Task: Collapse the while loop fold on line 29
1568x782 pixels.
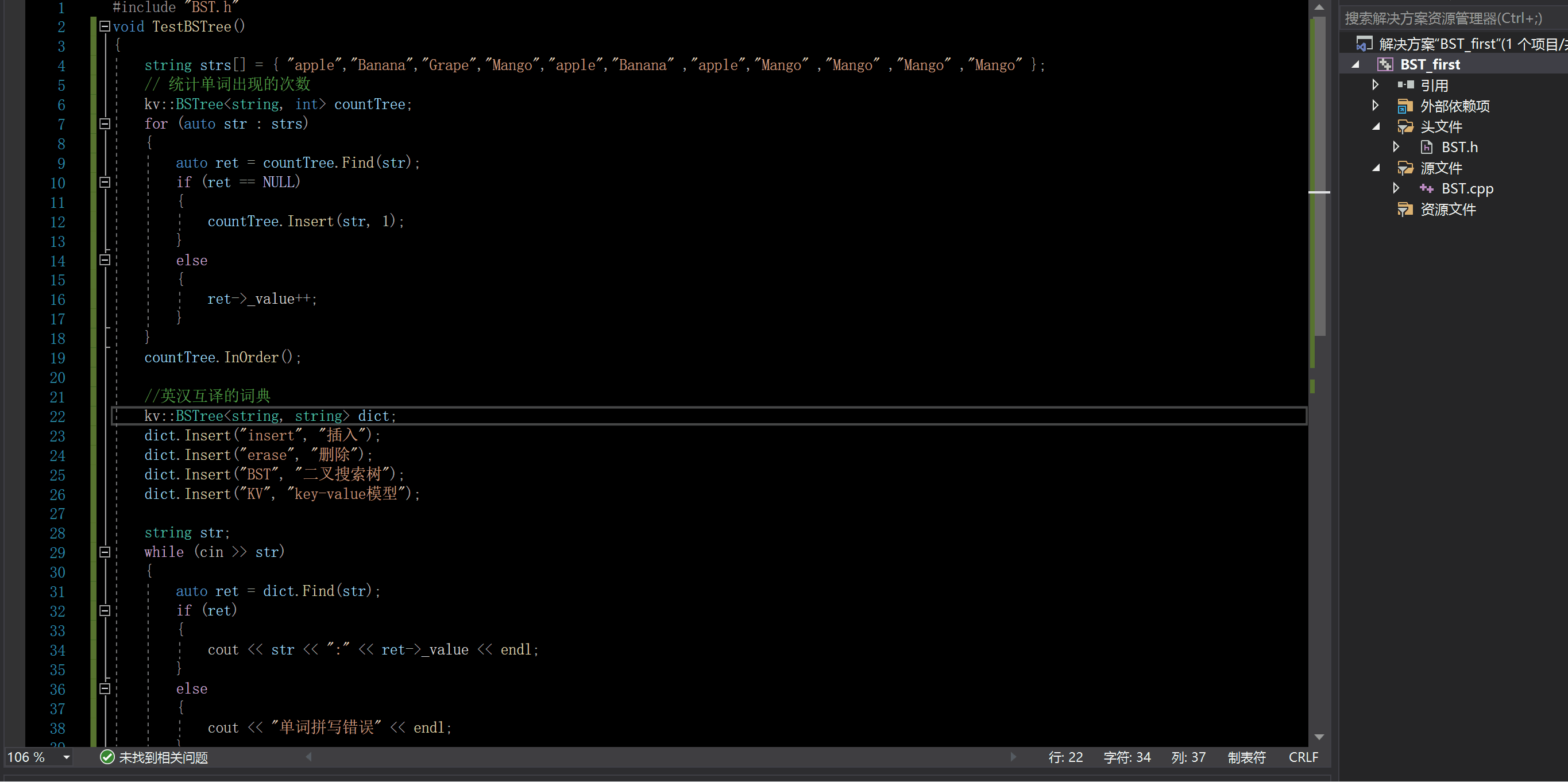Action: tap(105, 552)
